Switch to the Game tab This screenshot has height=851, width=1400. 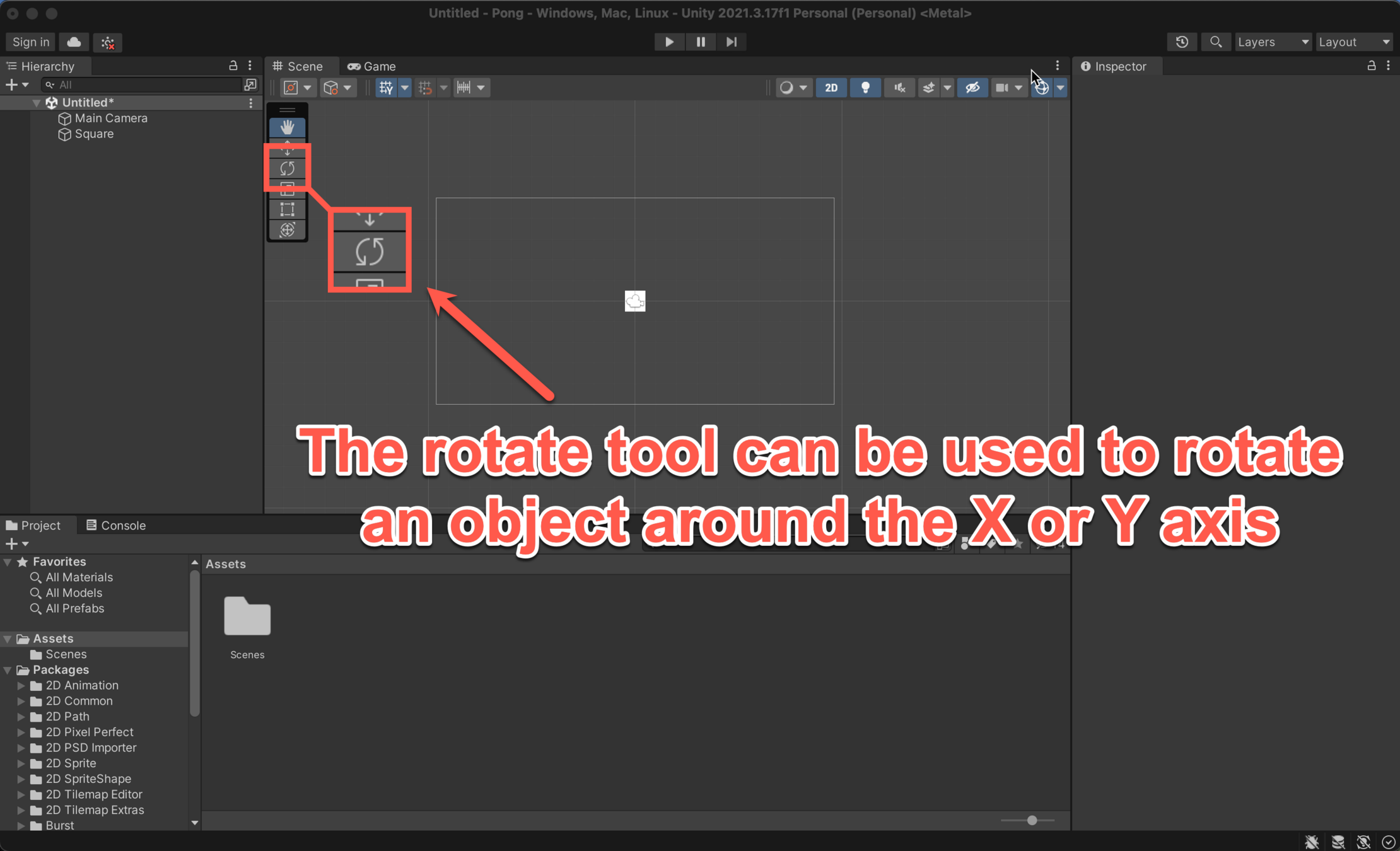(372, 66)
